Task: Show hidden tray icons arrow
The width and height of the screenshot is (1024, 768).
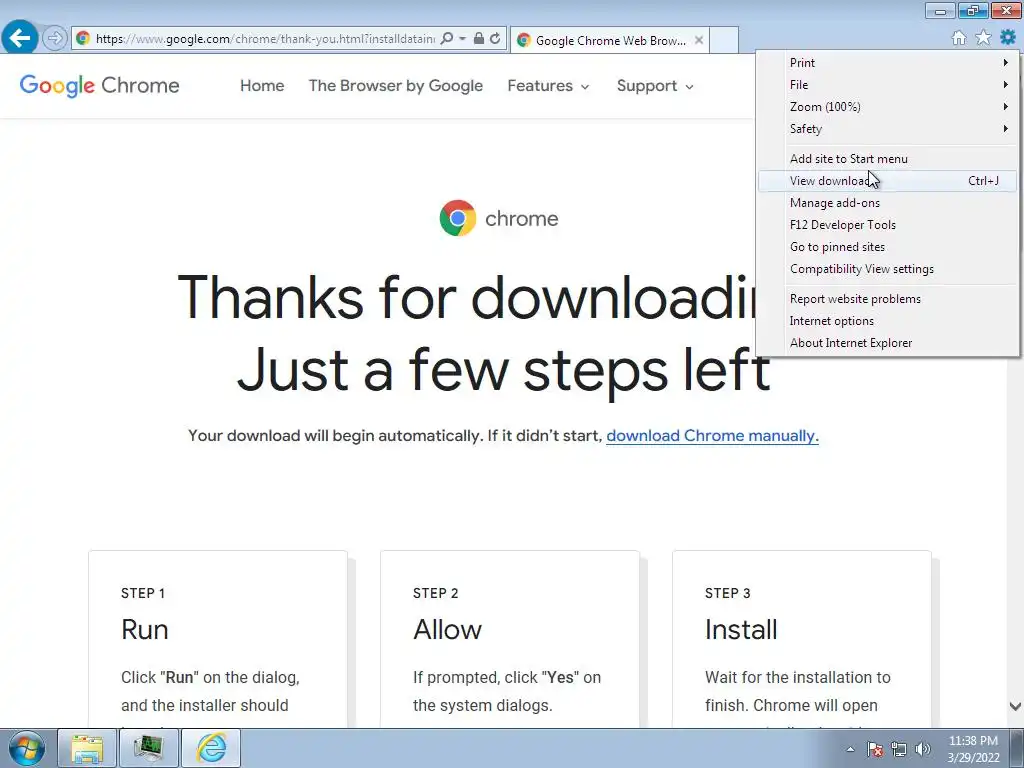Action: (x=850, y=749)
